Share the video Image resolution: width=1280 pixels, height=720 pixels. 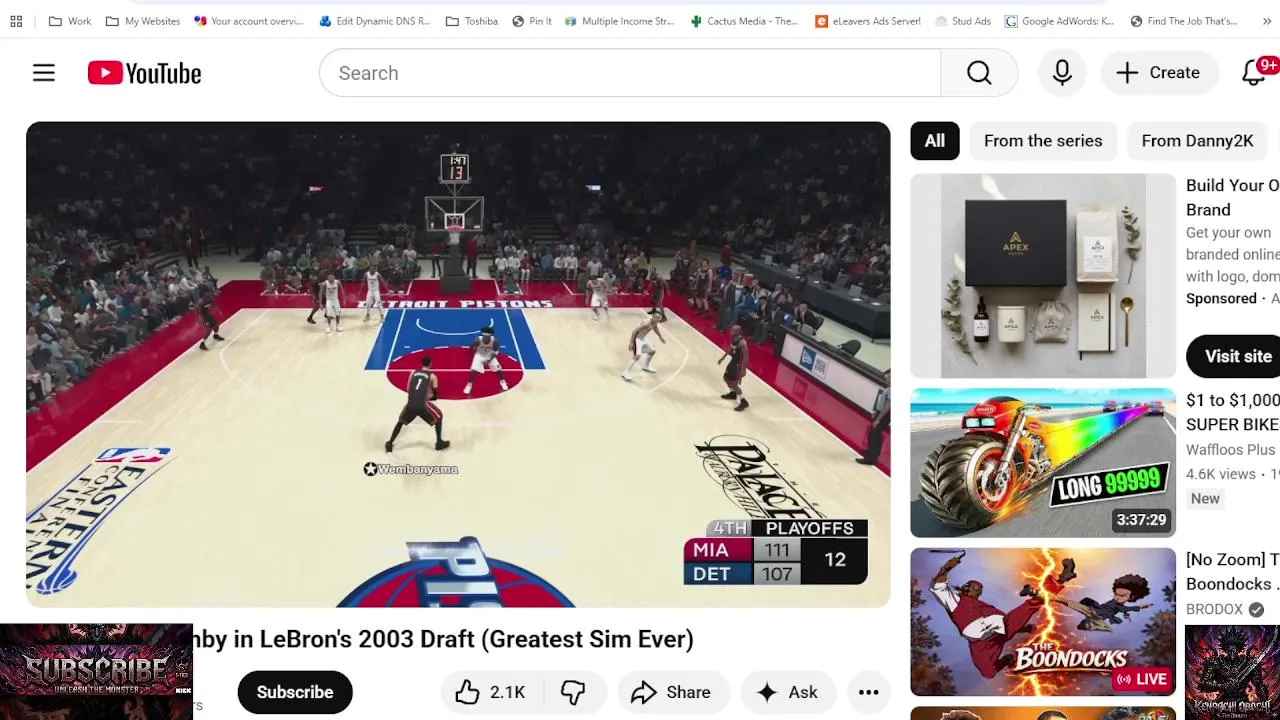[x=671, y=692]
